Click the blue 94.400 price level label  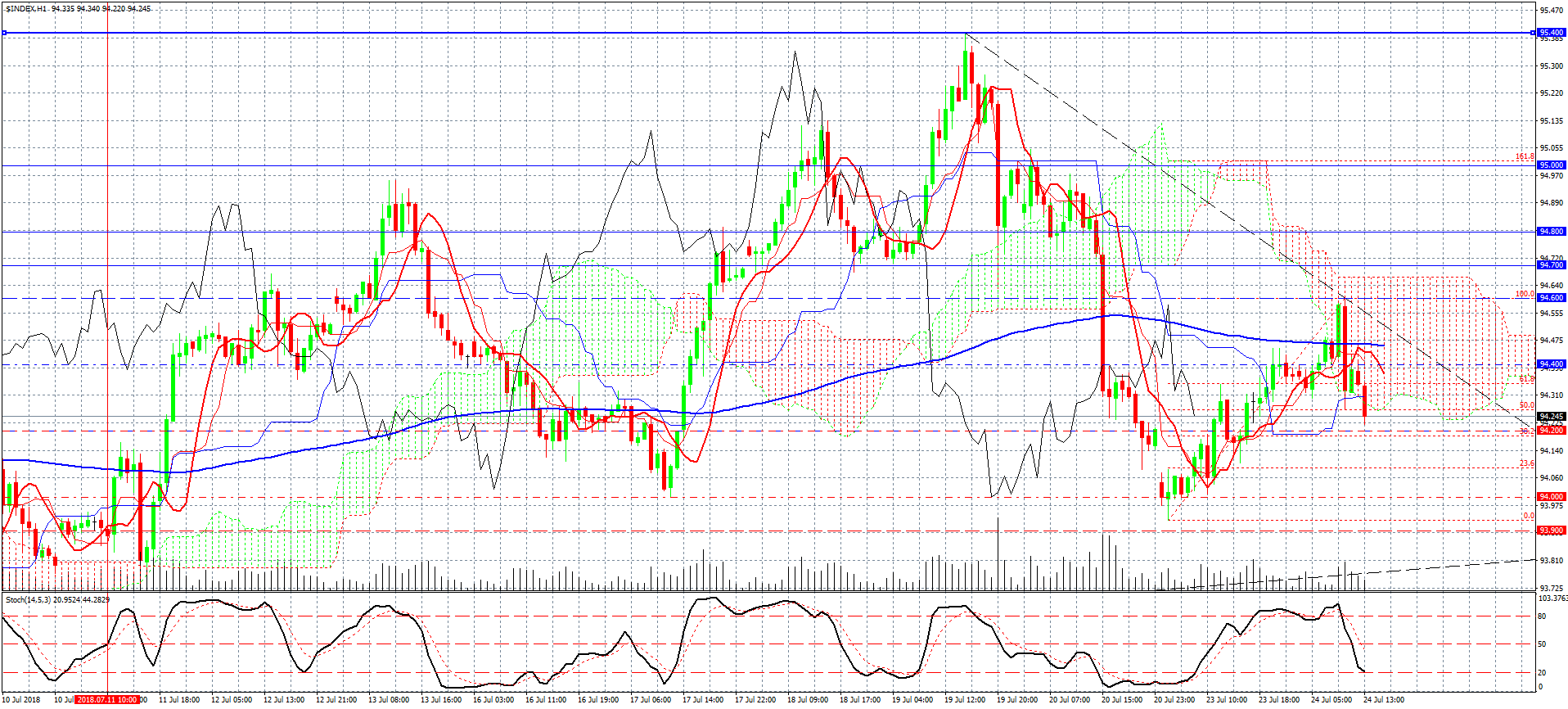[x=1551, y=364]
